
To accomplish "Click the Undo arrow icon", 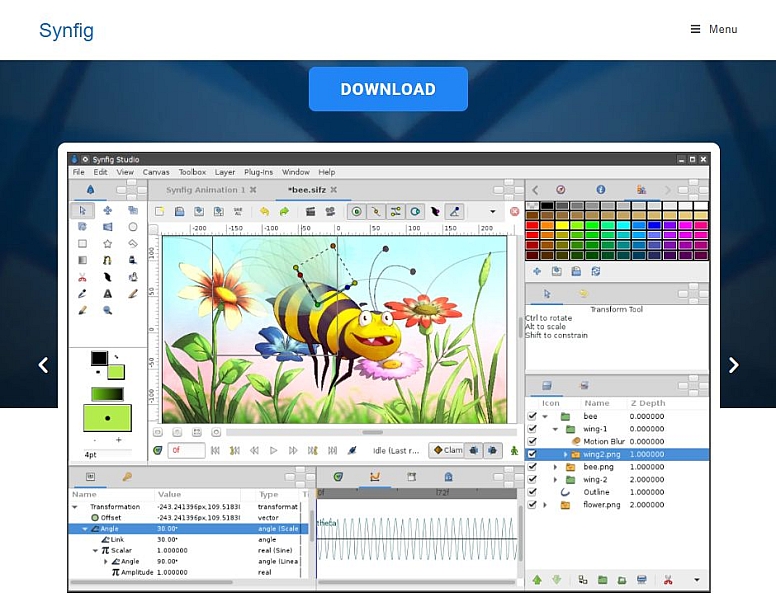I will 264,212.
